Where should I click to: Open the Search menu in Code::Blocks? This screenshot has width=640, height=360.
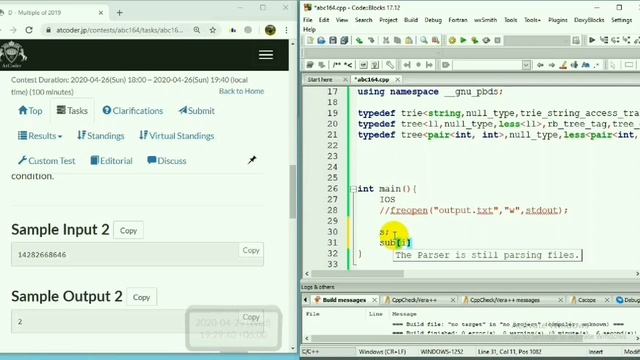pos(363,20)
